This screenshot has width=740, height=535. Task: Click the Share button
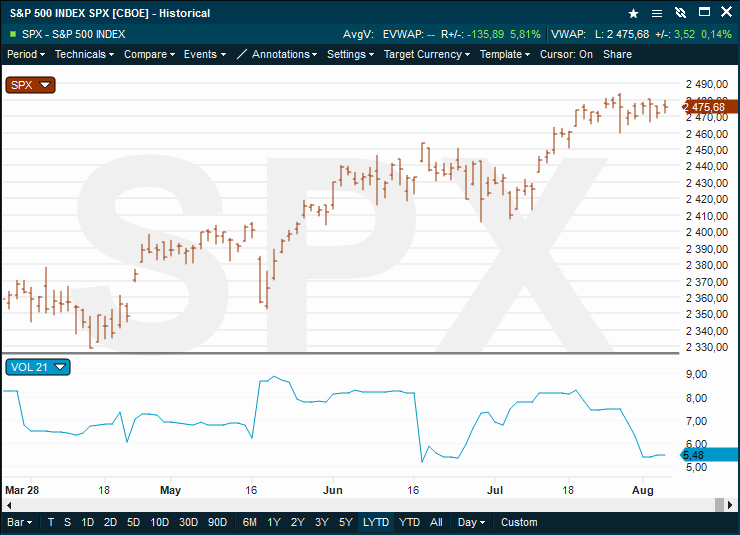[617, 54]
